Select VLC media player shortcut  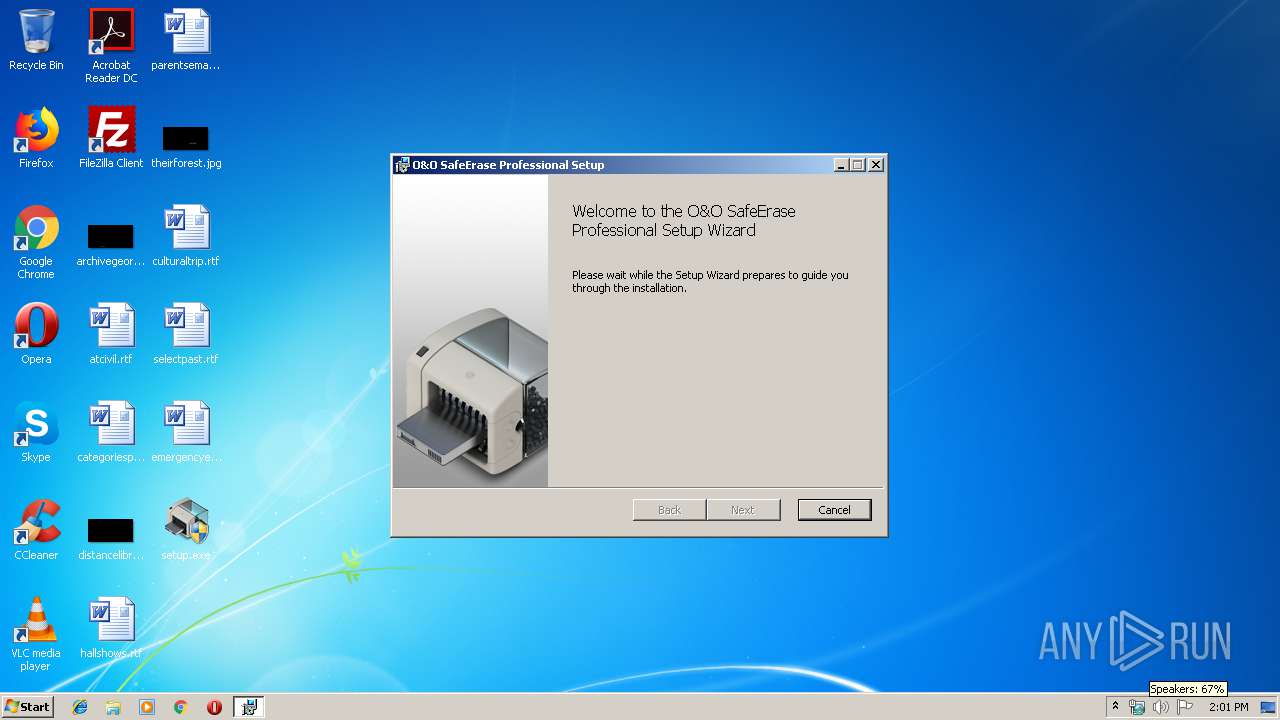[36, 634]
